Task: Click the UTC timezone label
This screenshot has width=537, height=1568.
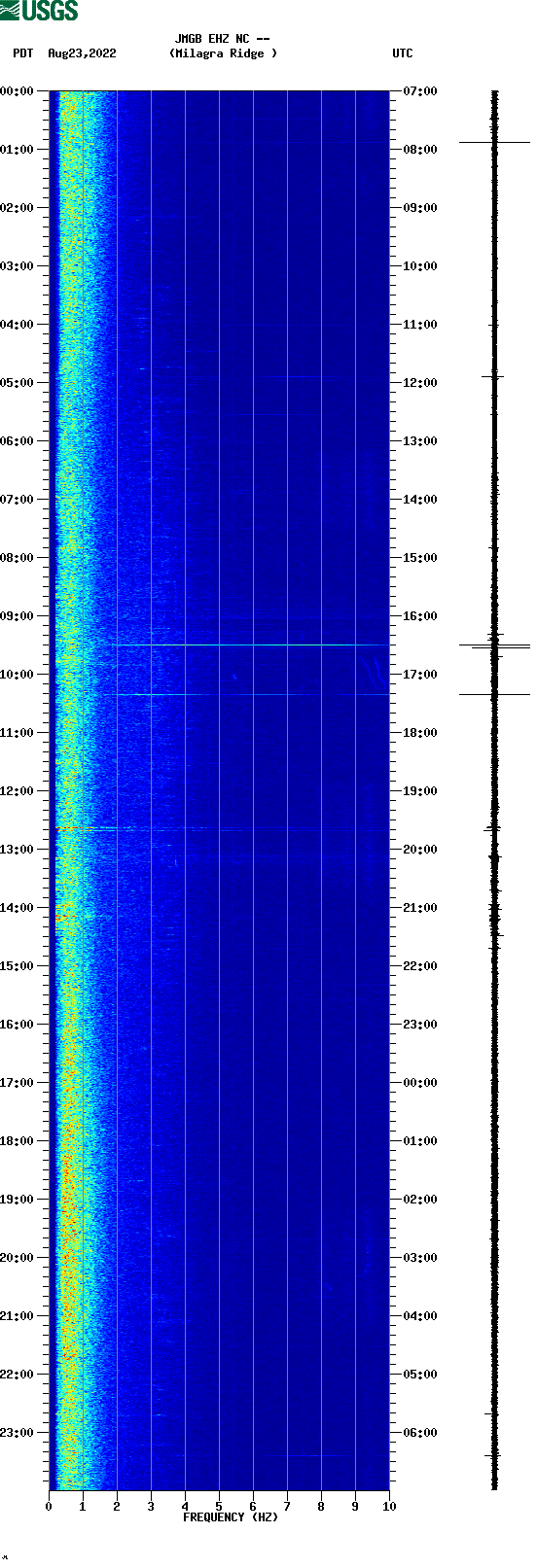Action: coord(403,53)
